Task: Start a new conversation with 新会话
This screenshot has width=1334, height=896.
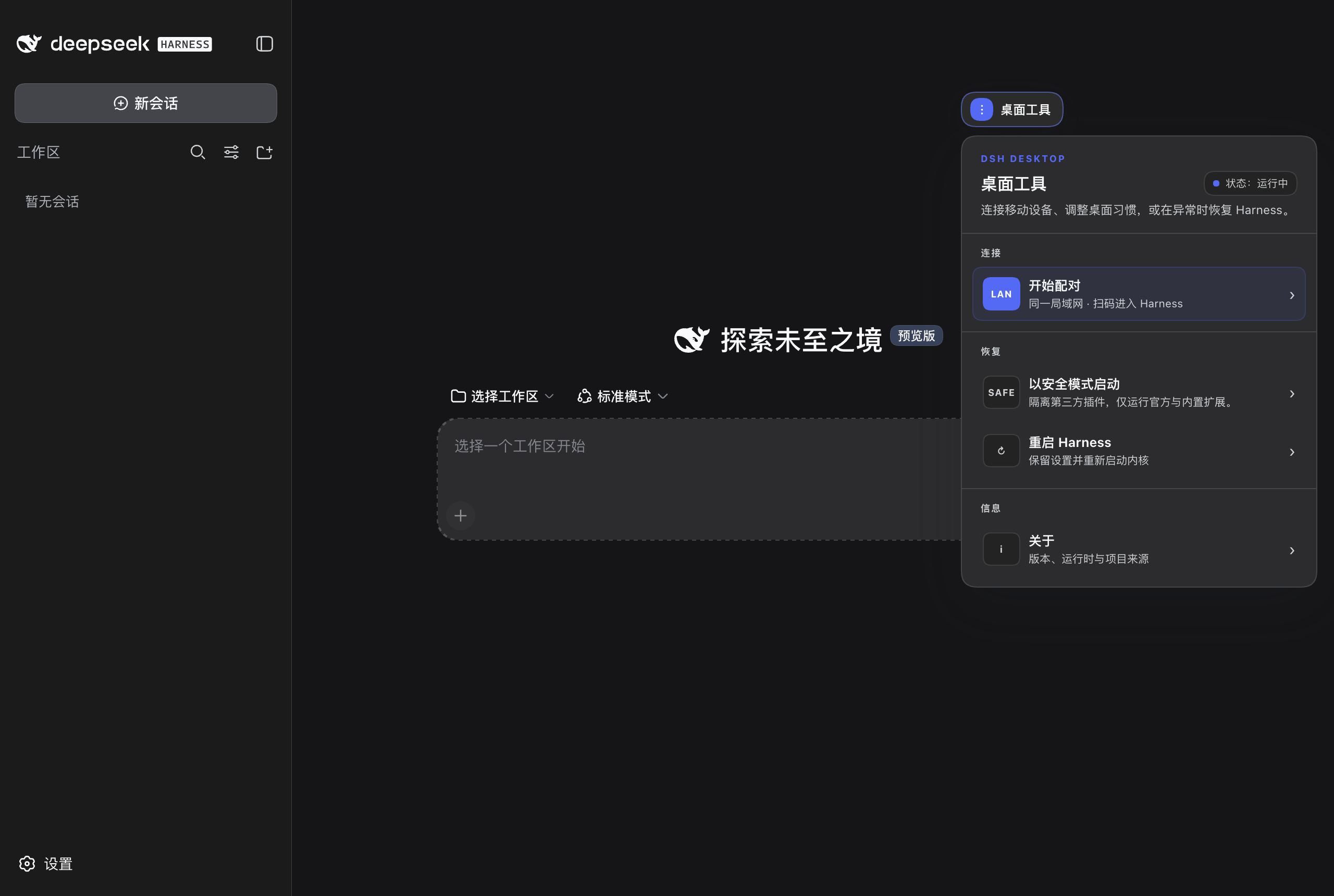Action: tap(146, 104)
